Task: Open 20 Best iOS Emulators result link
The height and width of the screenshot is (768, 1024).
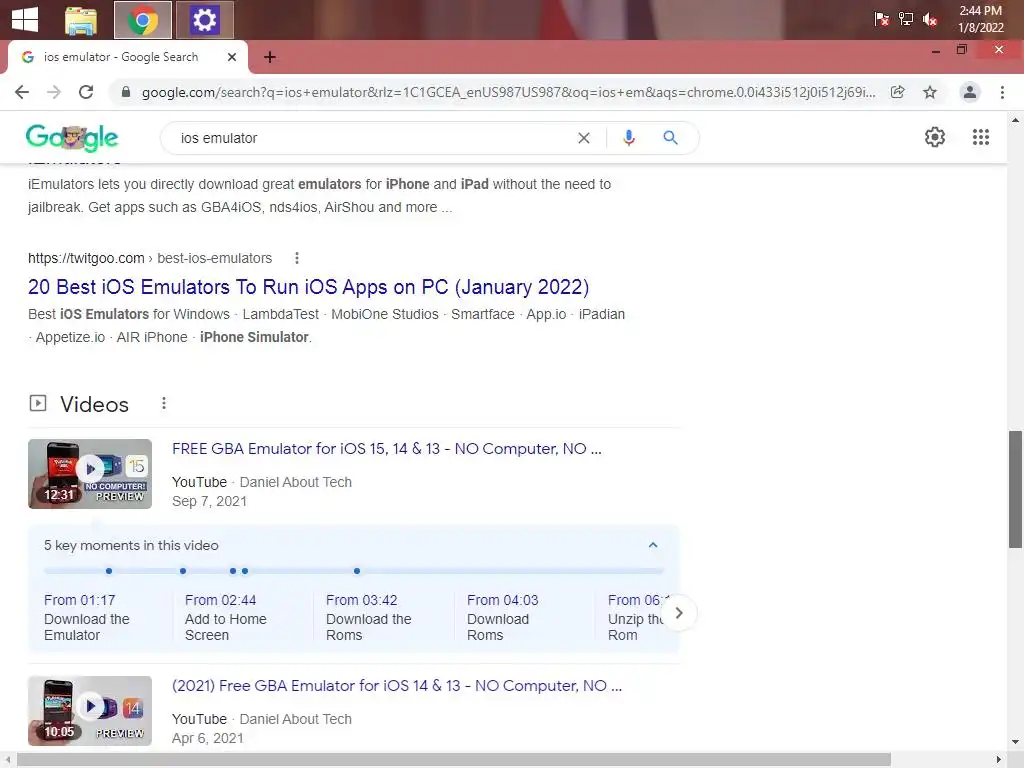Action: tap(308, 287)
